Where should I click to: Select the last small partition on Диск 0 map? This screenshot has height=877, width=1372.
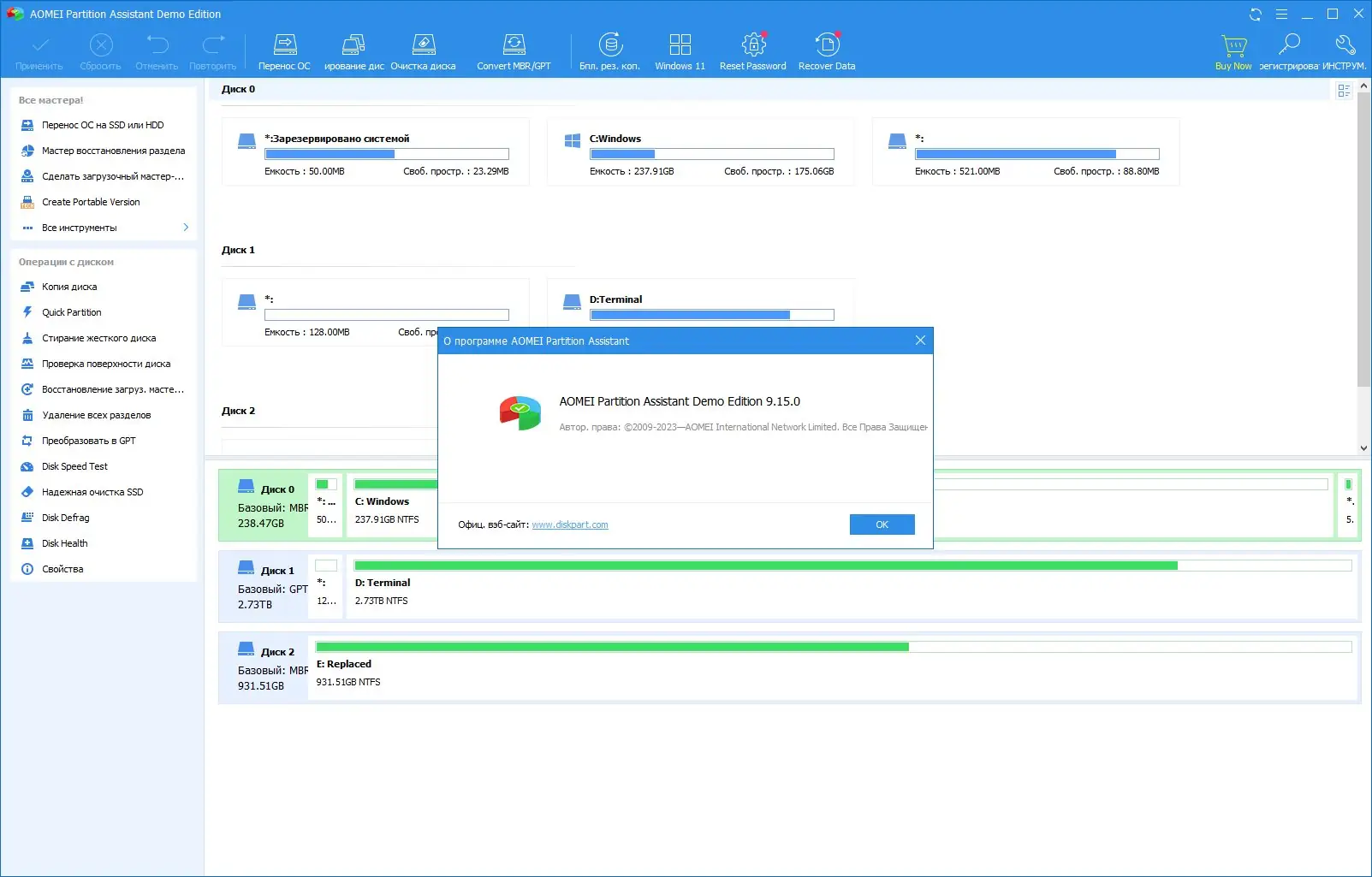point(1349,506)
